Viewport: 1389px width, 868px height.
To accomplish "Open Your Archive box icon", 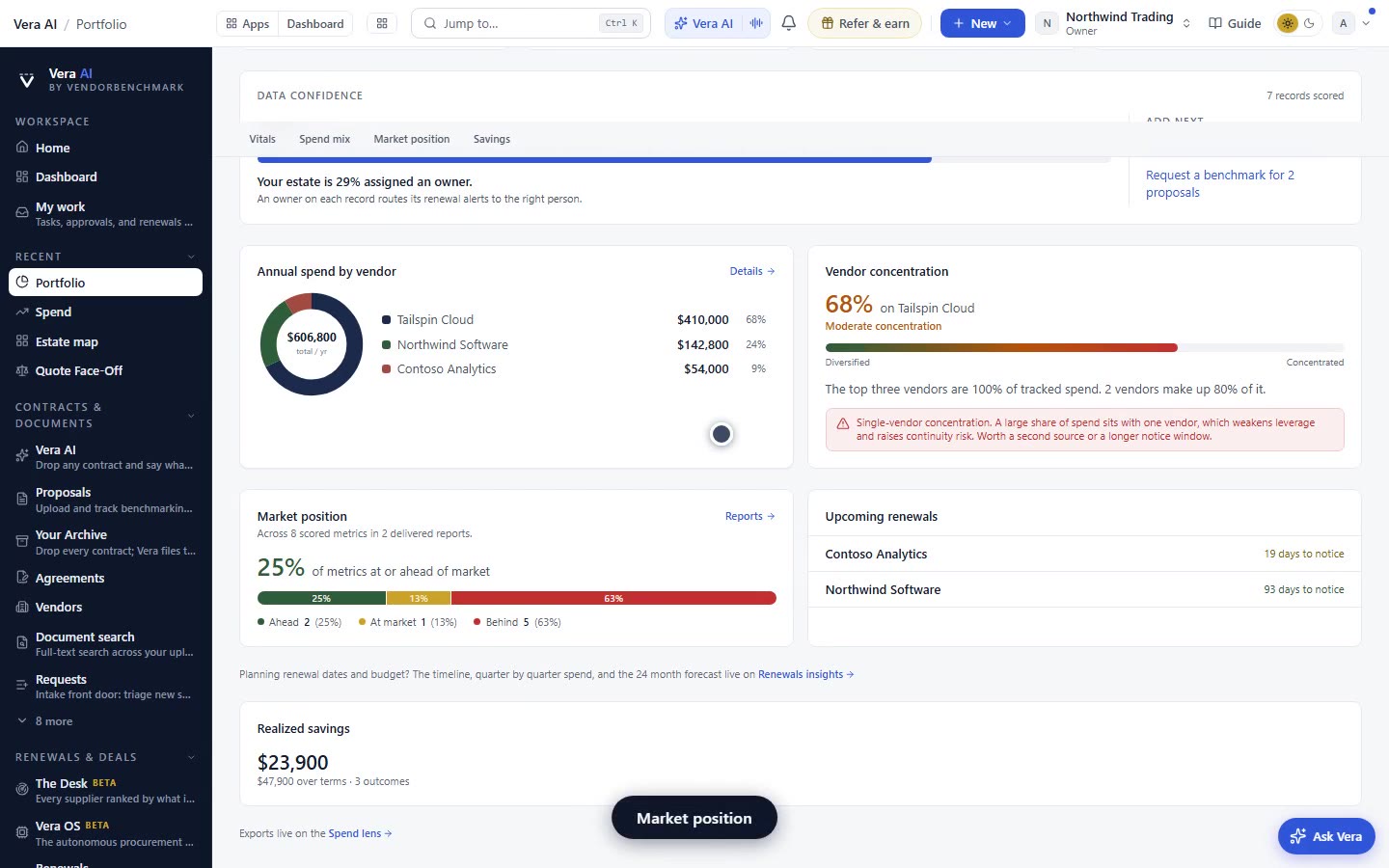I will coord(22,542).
